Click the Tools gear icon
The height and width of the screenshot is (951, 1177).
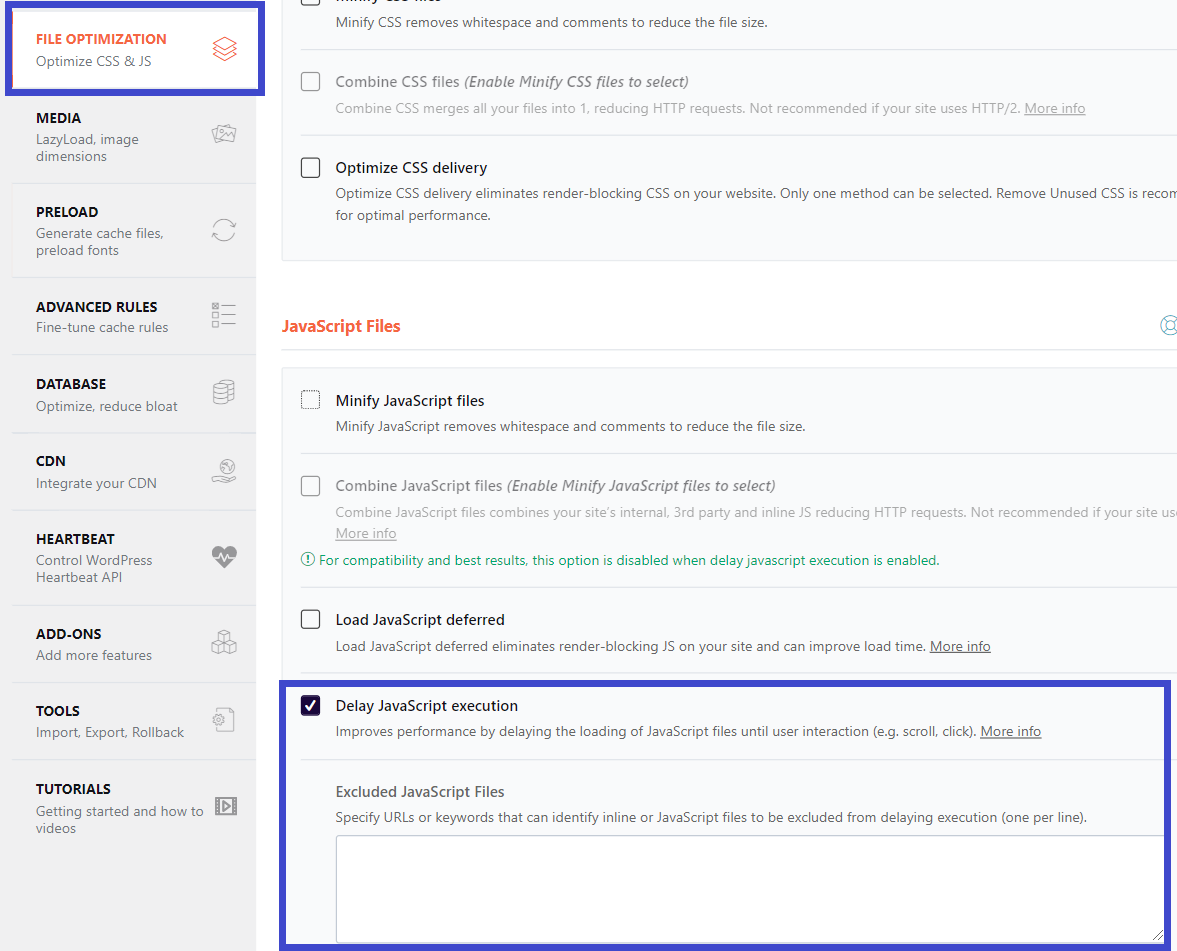(222, 720)
